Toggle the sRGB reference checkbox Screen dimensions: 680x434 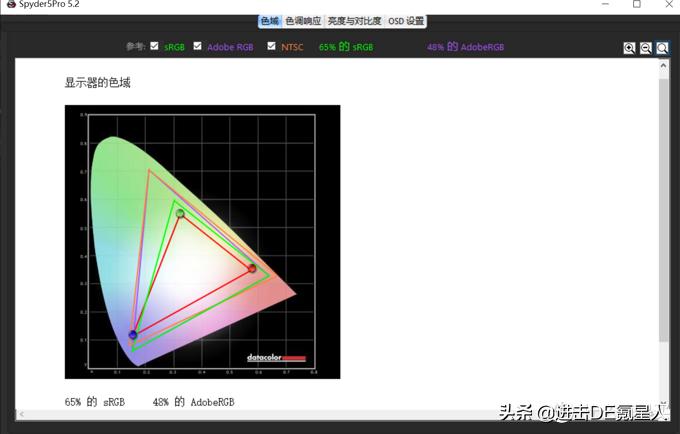[154, 46]
